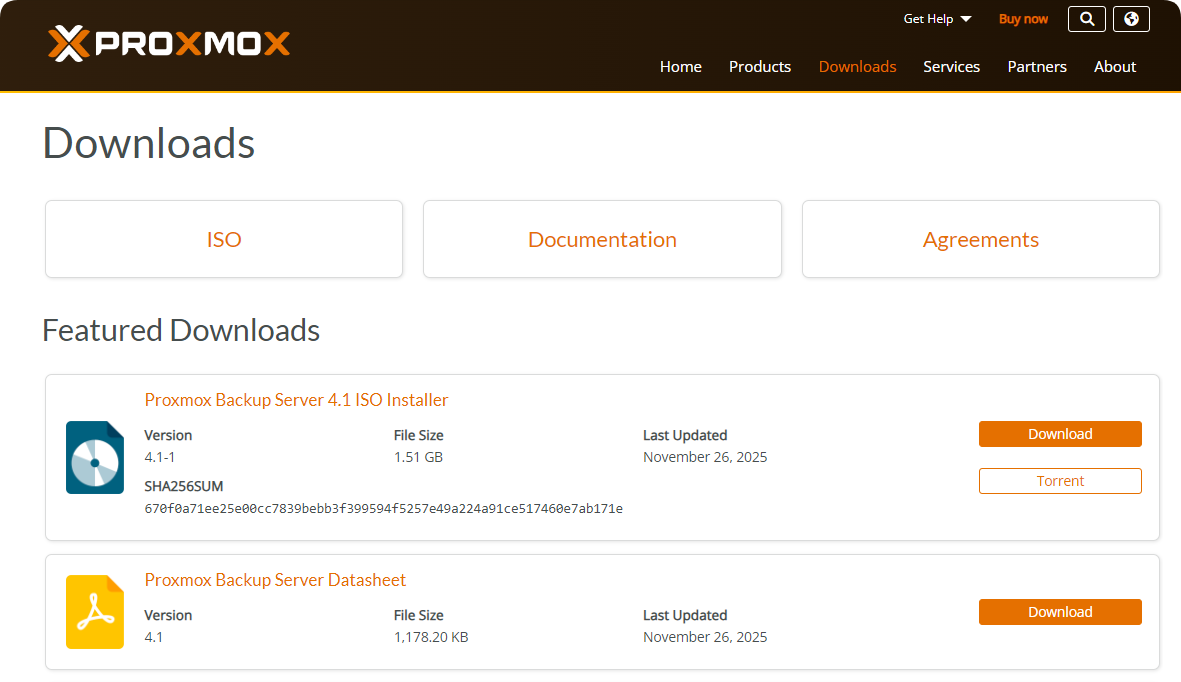The height and width of the screenshot is (682, 1181).
Task: Open the Partners menu item
Action: (1036, 67)
